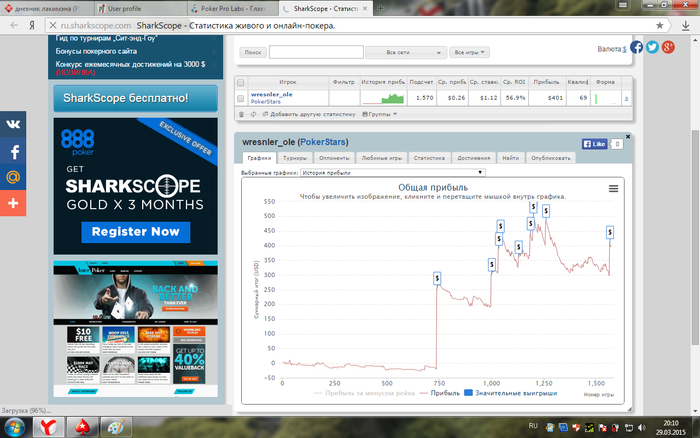Open 'История прибыли' graph selector
700x438 pixels.
point(393,172)
